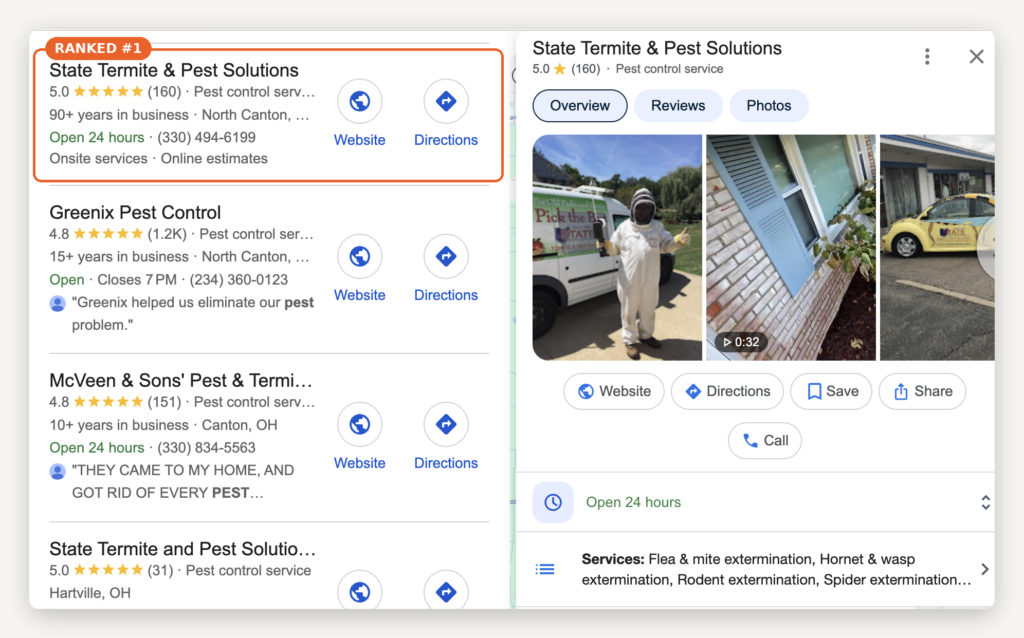Click phone number (330) 834-5563

206,447
